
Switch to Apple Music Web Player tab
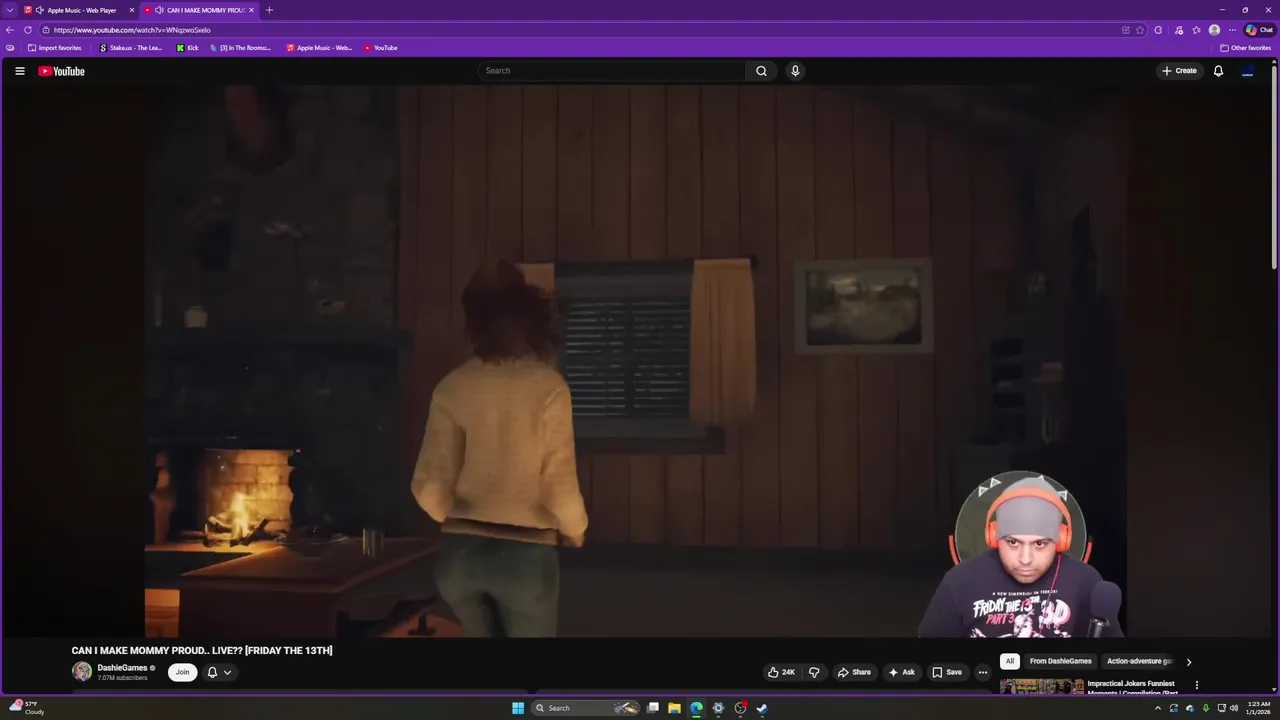tap(80, 10)
